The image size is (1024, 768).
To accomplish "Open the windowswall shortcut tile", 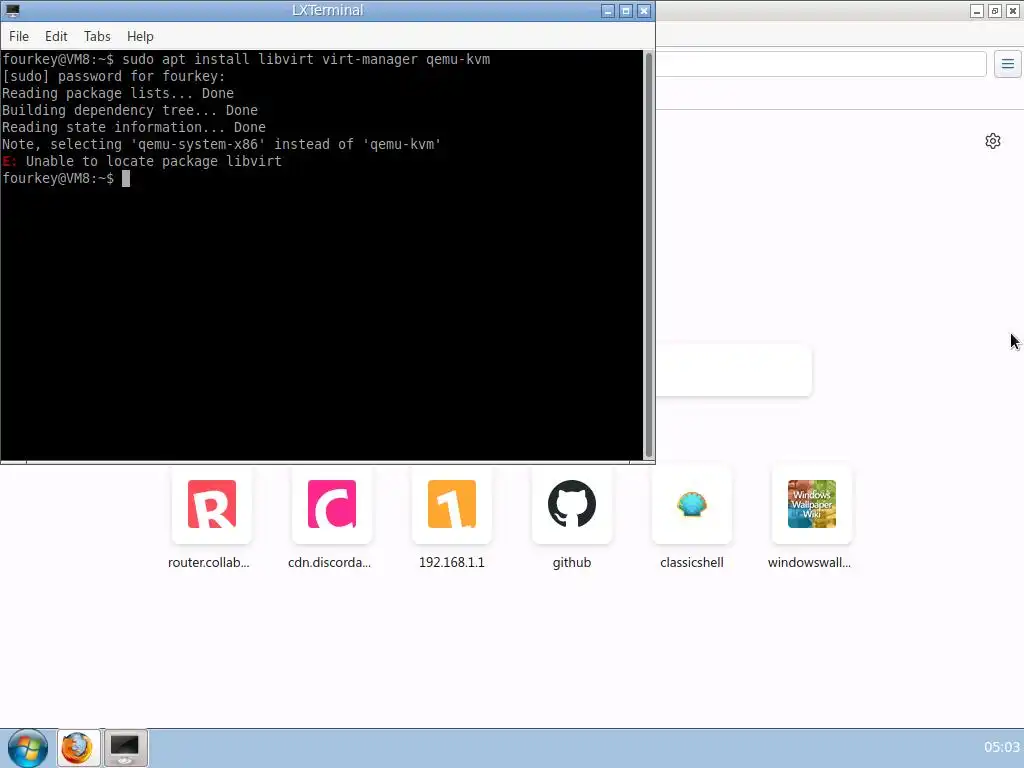I will coord(812,504).
